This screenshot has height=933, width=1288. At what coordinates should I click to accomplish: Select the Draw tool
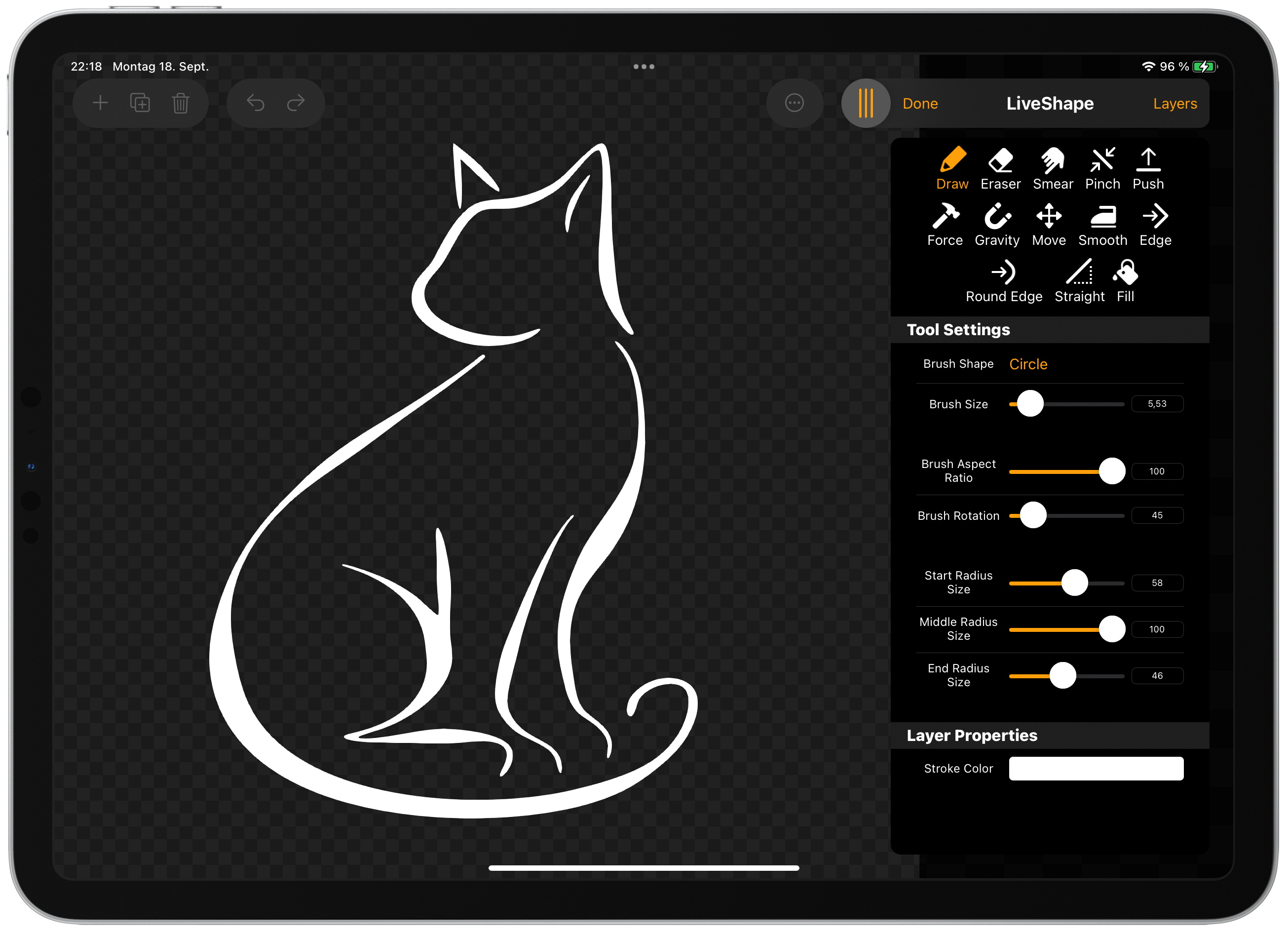[x=952, y=168]
